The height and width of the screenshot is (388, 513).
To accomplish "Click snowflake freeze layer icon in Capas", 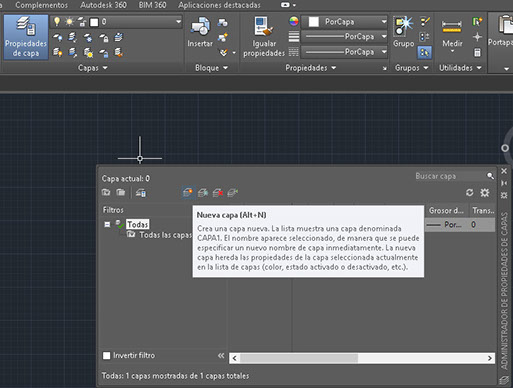I will pyautogui.click(x=88, y=38).
